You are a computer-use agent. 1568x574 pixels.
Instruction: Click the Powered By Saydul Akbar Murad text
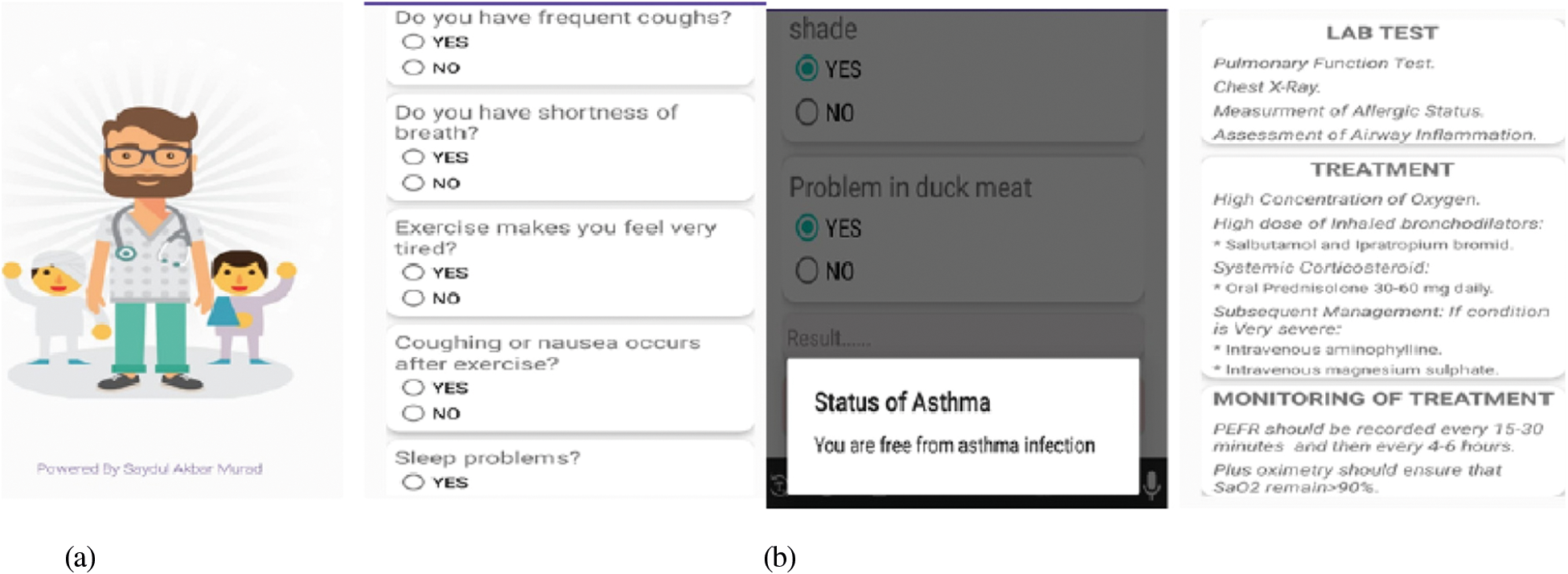click(150, 469)
